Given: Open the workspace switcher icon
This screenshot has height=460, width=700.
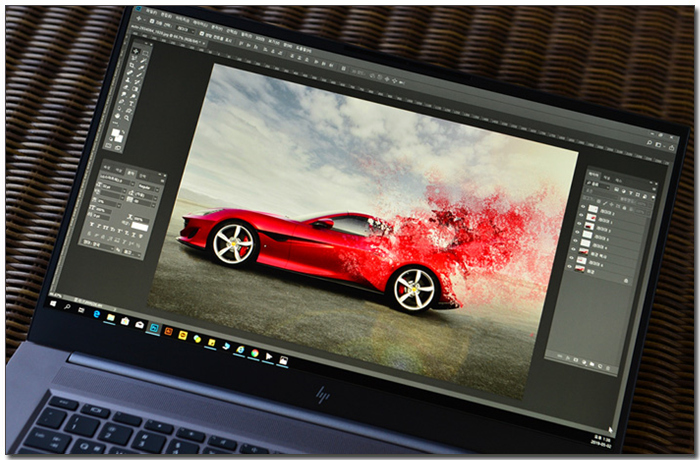Looking at the screenshot, I should tap(658, 145).
